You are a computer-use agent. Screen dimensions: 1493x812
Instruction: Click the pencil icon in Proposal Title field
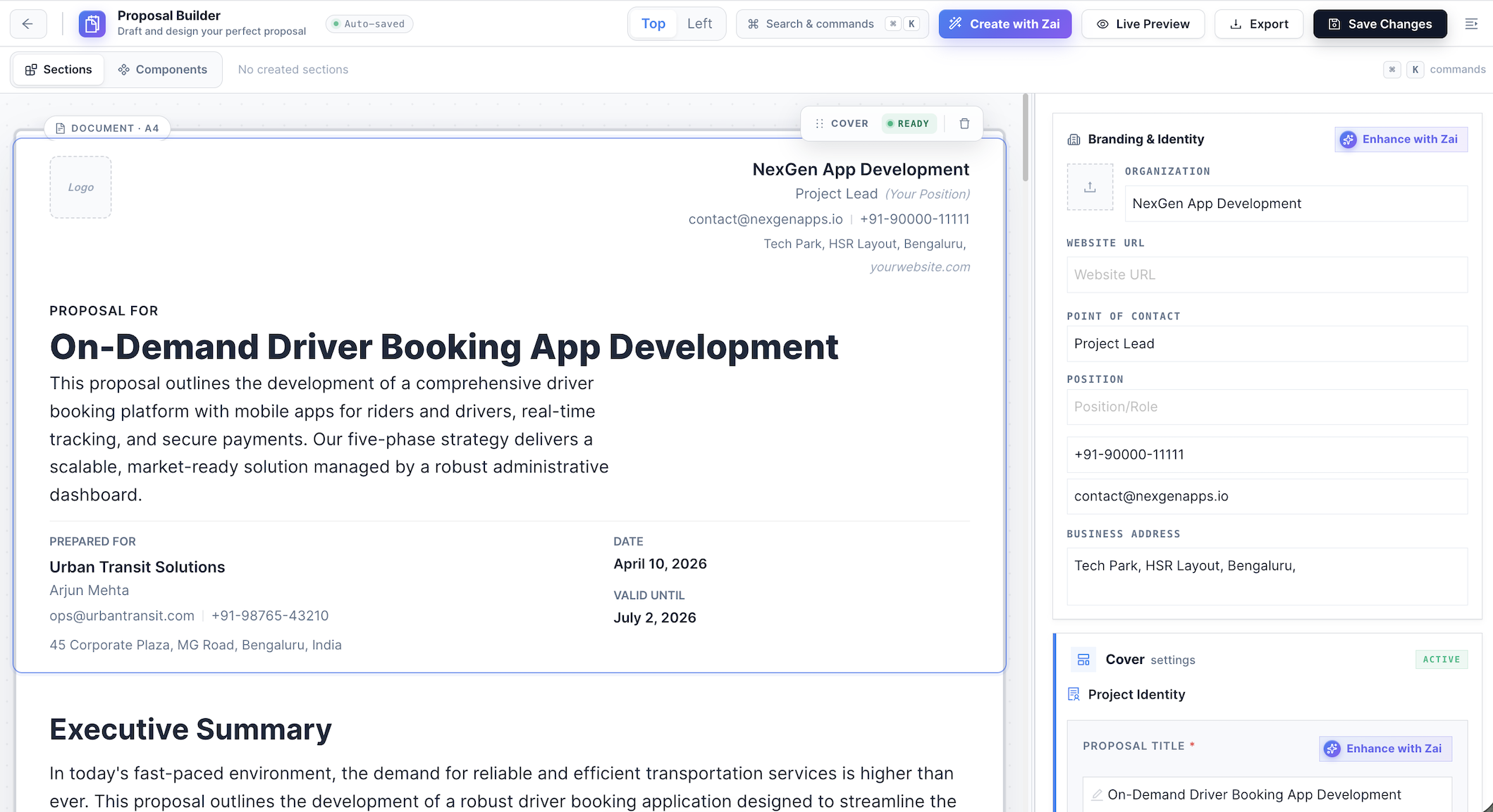1097,795
